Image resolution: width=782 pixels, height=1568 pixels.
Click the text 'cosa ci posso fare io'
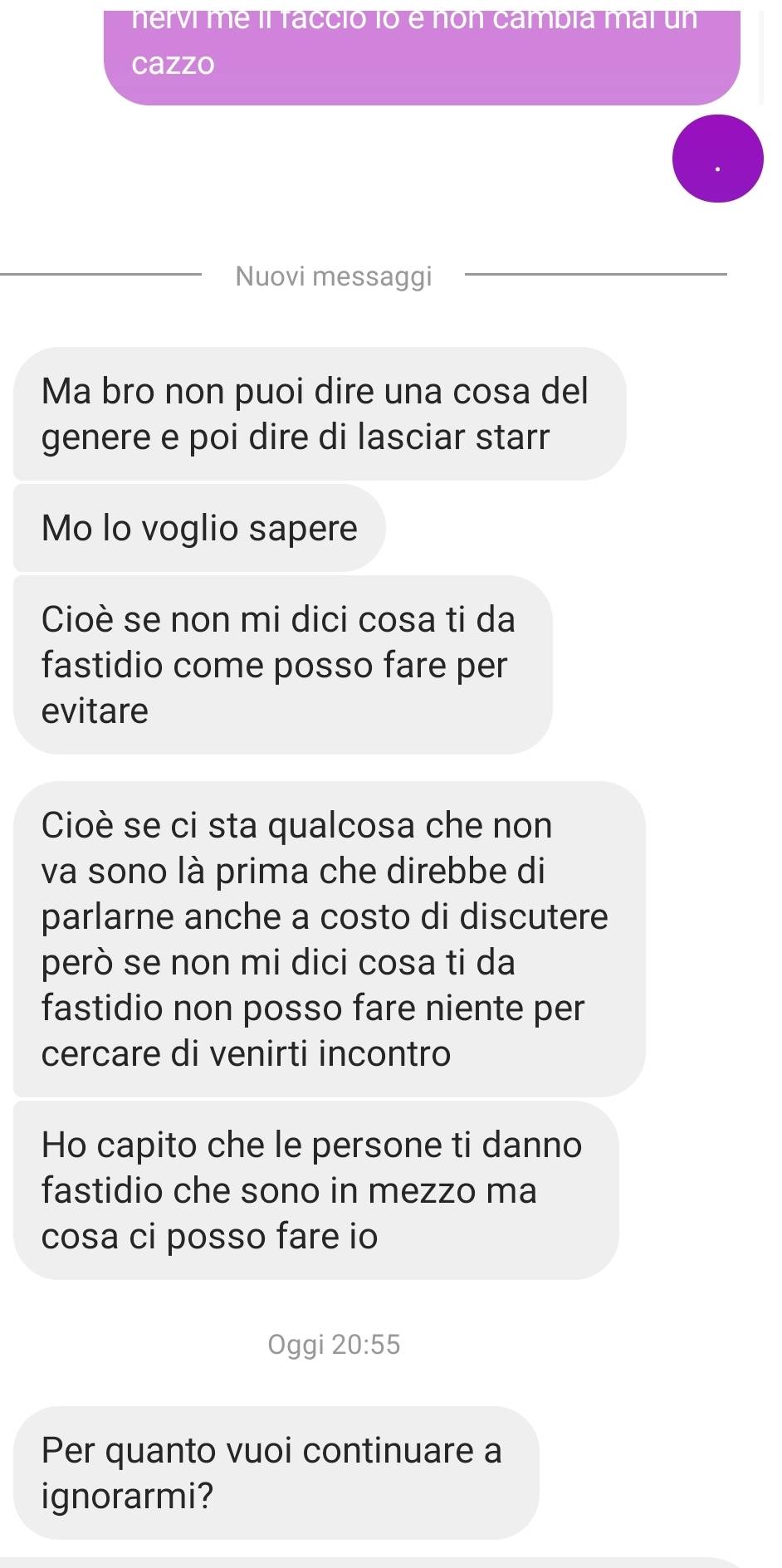point(210,1237)
